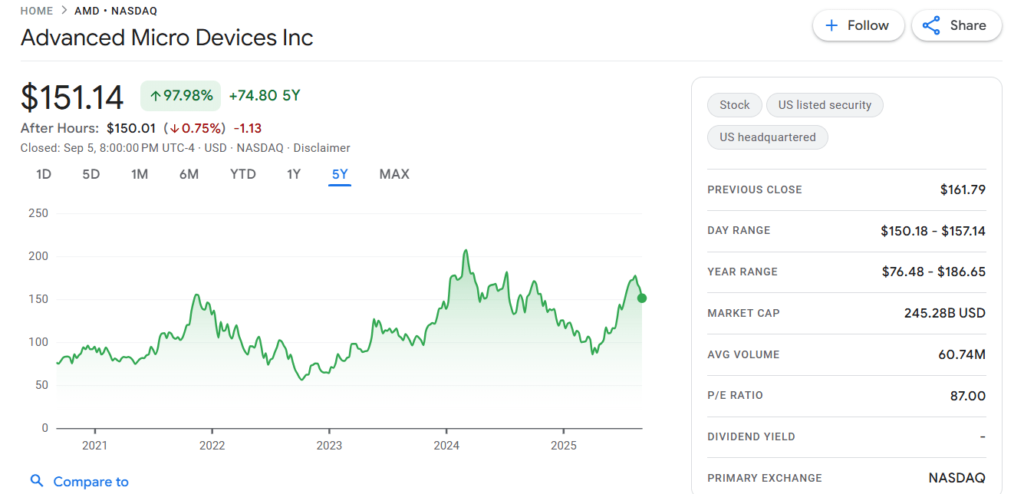This screenshot has width=1024, height=494.
Task: Go to HOME breadcrumb
Action: pyautogui.click(x=37, y=11)
